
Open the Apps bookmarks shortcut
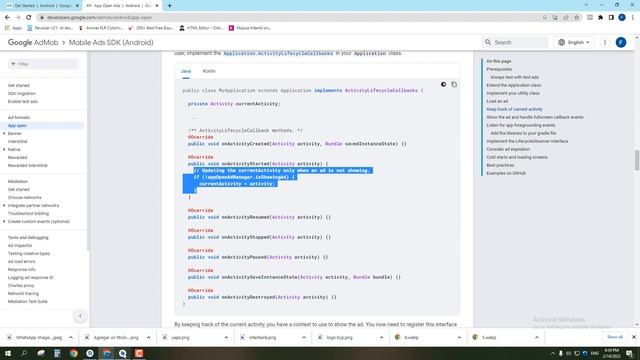click(13, 28)
